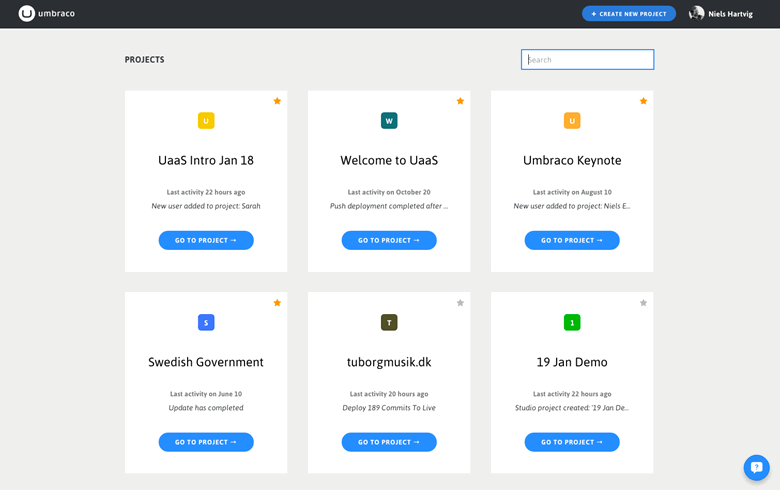Star the 19 Jan Demo project

643,302
